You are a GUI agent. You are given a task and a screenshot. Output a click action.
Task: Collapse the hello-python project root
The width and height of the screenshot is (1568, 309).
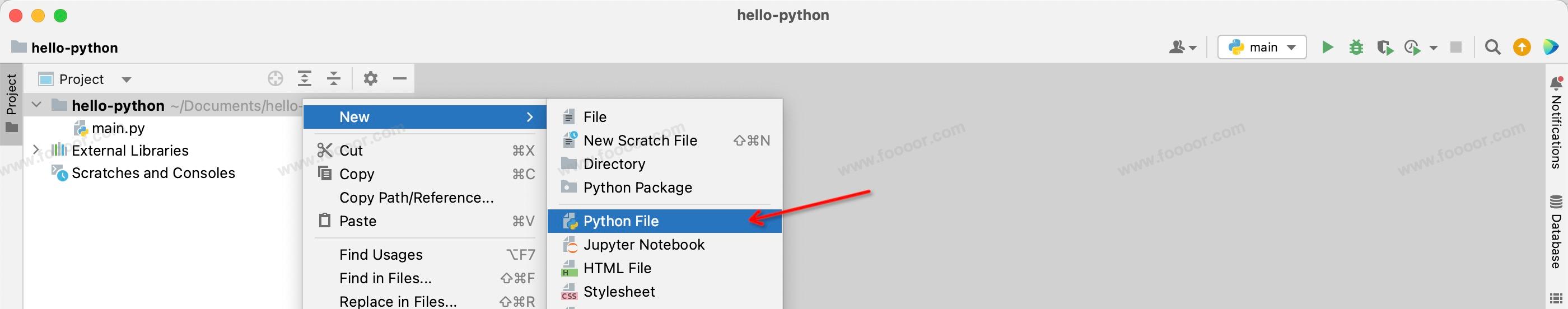click(36, 105)
